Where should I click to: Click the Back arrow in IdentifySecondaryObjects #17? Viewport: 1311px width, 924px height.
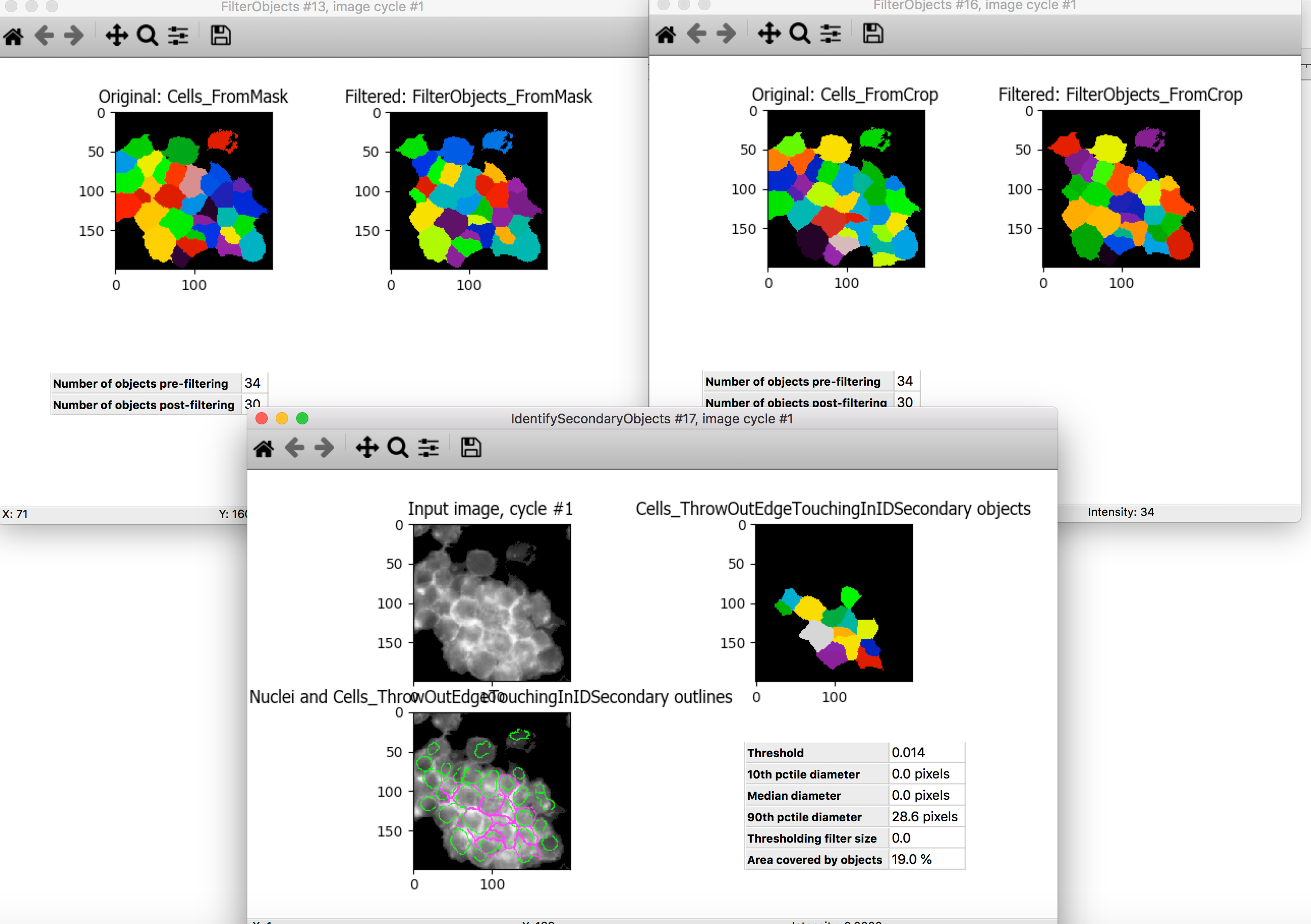point(295,447)
